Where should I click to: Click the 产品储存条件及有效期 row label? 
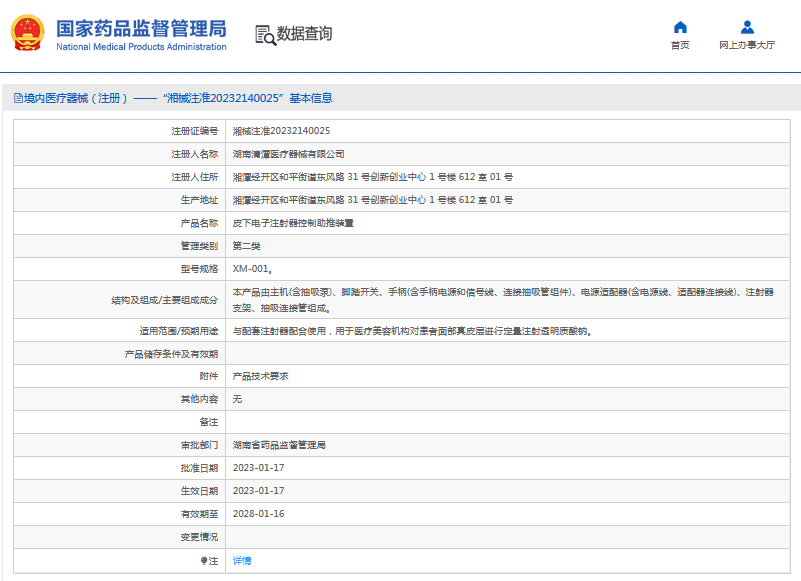(x=171, y=354)
